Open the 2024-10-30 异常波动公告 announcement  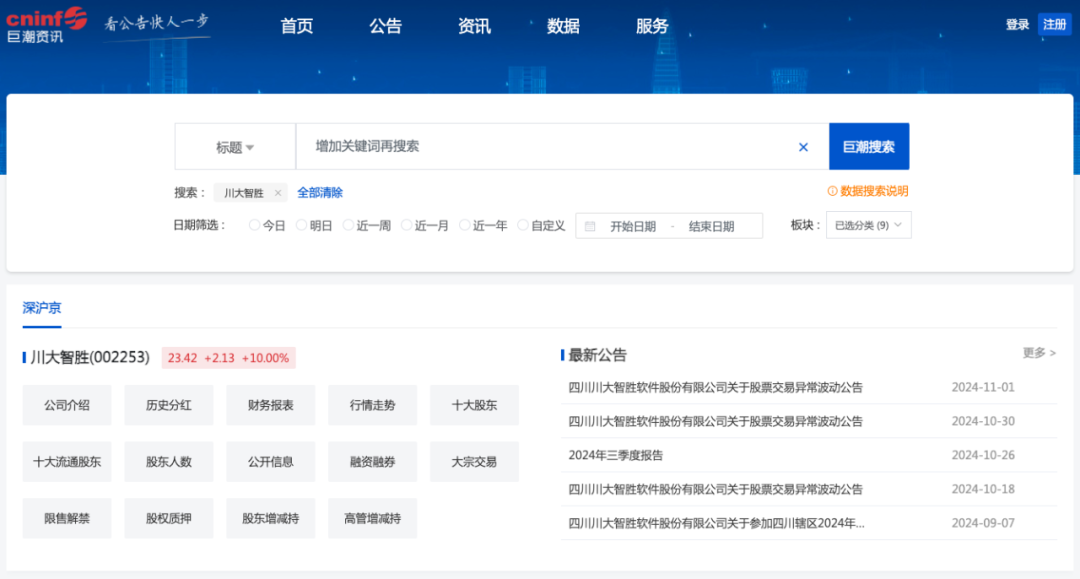pyautogui.click(x=715, y=421)
